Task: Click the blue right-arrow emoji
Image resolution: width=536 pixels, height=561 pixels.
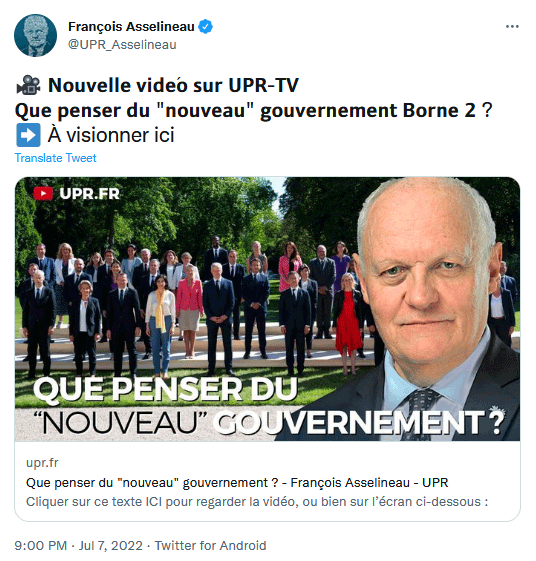Action: point(28,135)
